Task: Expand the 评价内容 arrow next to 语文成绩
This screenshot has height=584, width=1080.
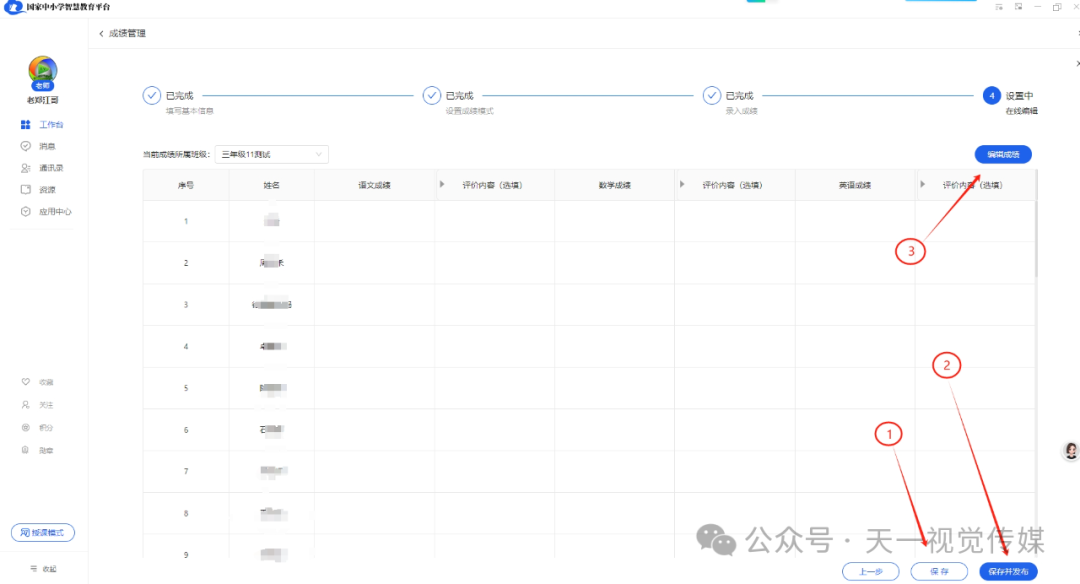Action: coord(441,184)
